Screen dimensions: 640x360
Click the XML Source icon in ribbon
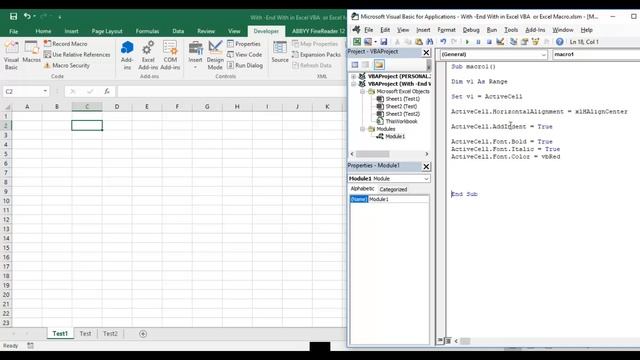(280, 52)
